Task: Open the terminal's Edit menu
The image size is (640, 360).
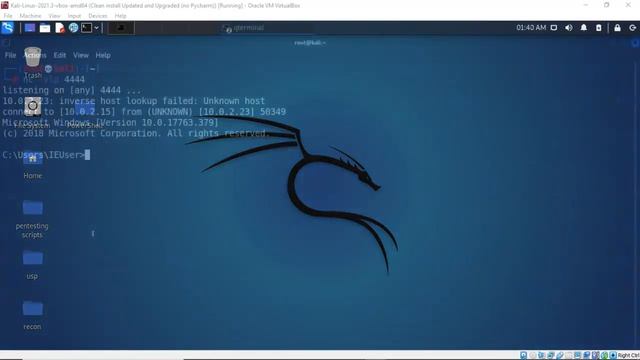Action: click(x=60, y=55)
